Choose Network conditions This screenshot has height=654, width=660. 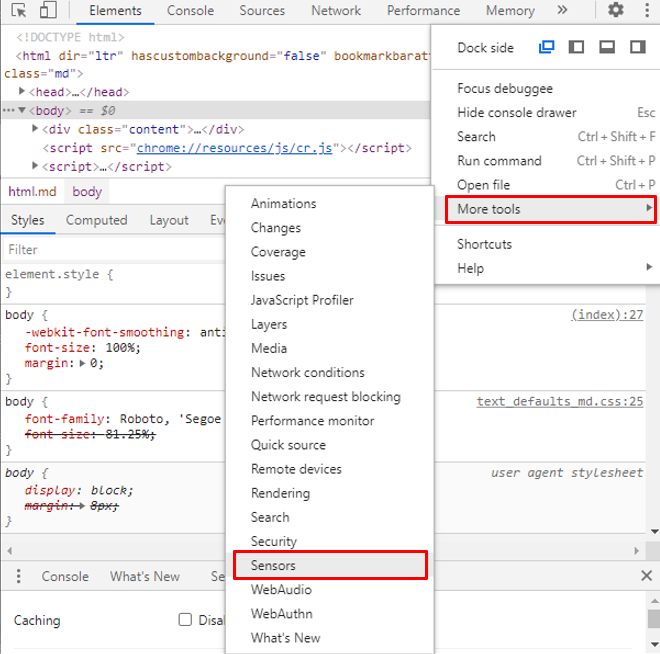[330, 372]
